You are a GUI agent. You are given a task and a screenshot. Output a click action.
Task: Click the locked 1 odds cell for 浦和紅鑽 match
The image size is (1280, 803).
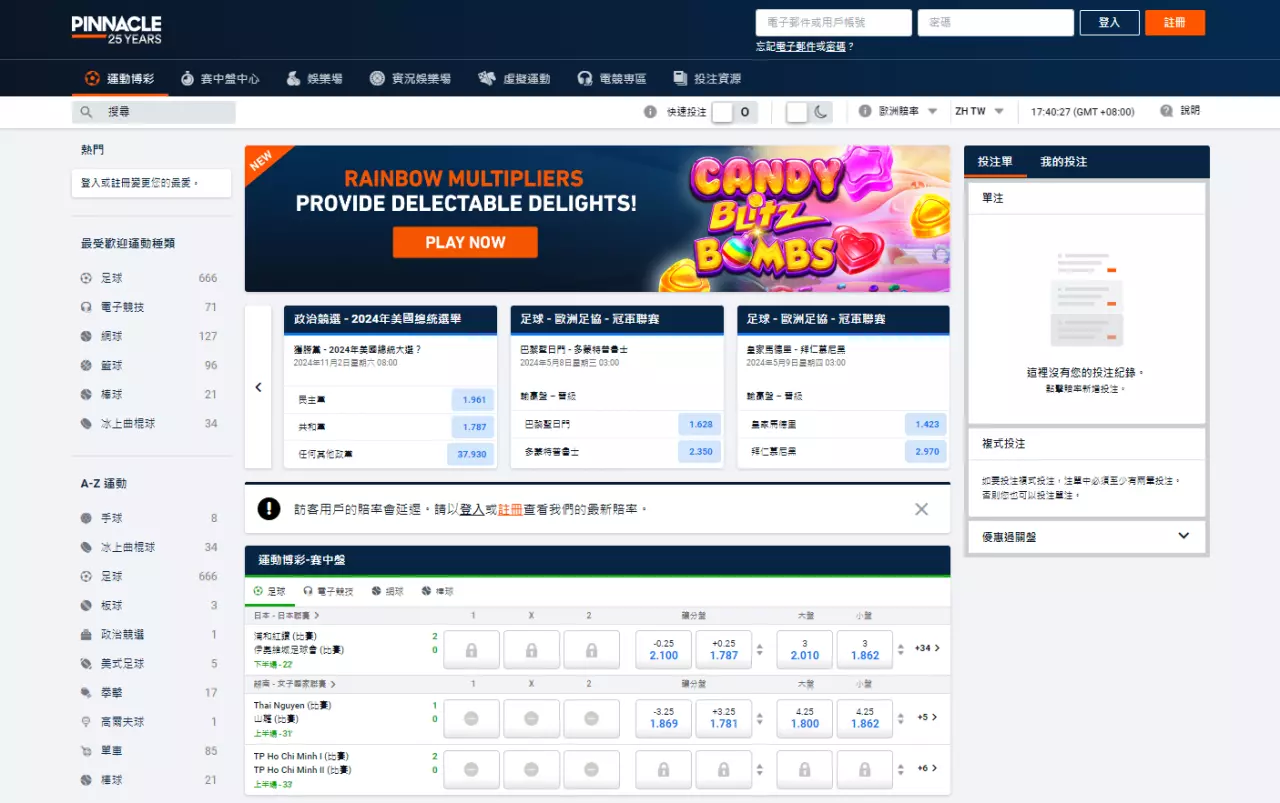coord(471,650)
